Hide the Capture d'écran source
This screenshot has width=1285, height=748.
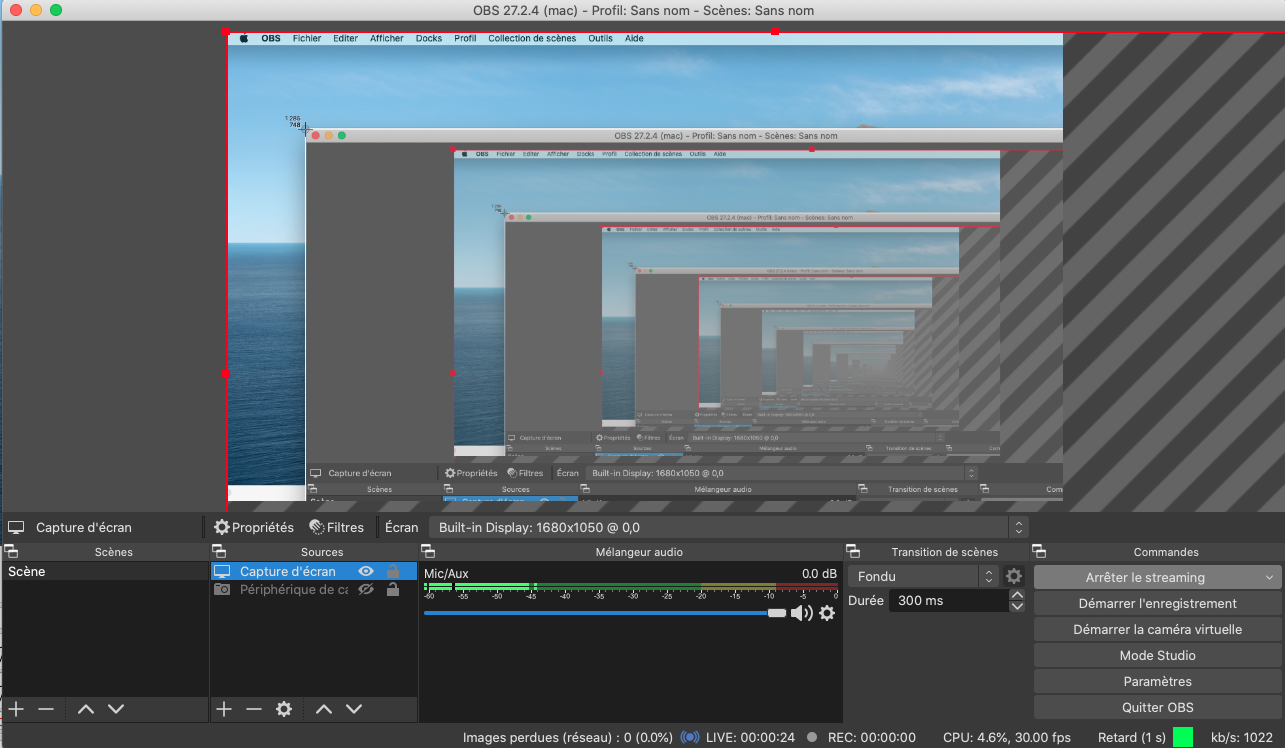coord(366,572)
